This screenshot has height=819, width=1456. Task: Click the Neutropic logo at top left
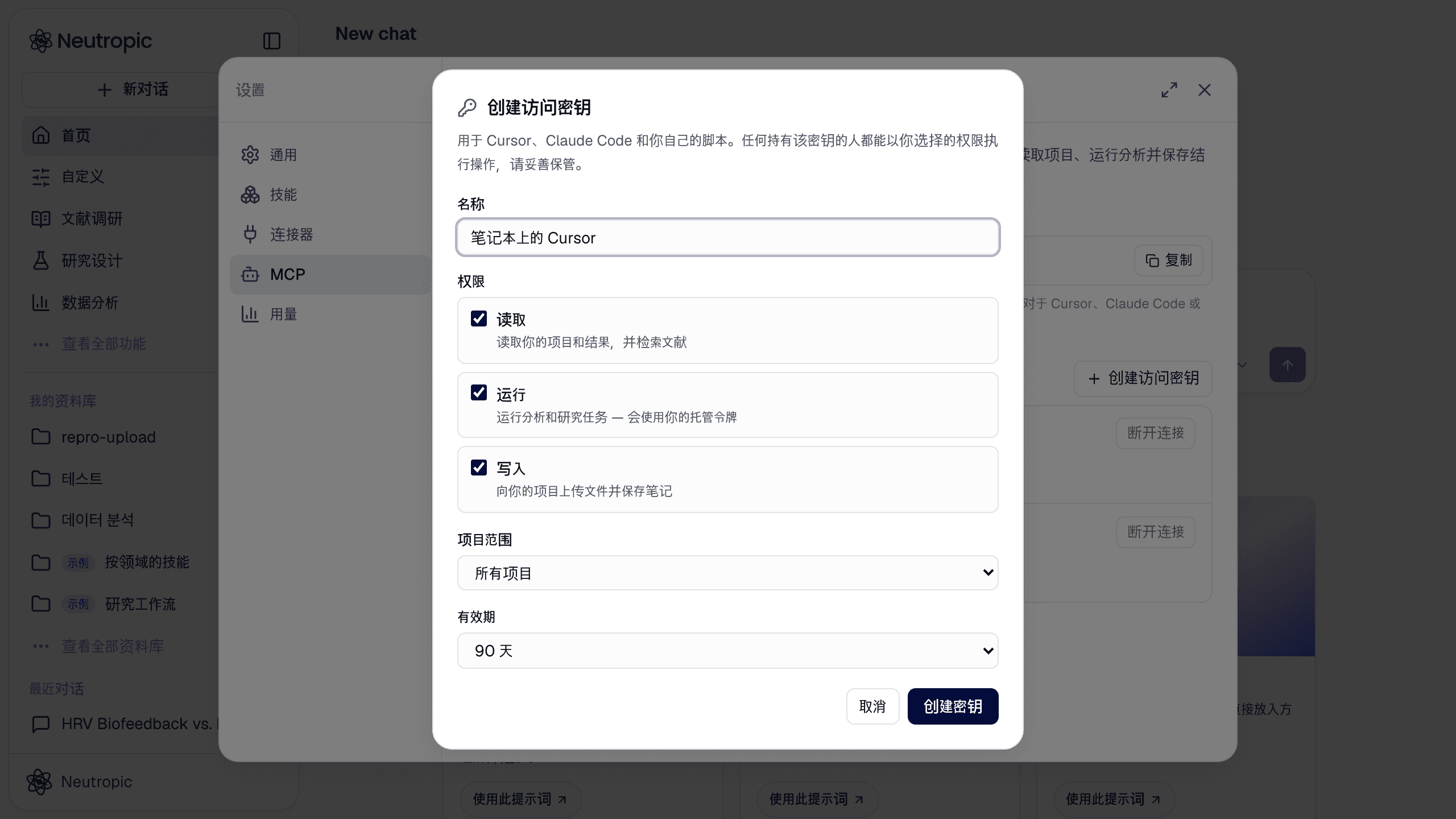click(x=90, y=41)
